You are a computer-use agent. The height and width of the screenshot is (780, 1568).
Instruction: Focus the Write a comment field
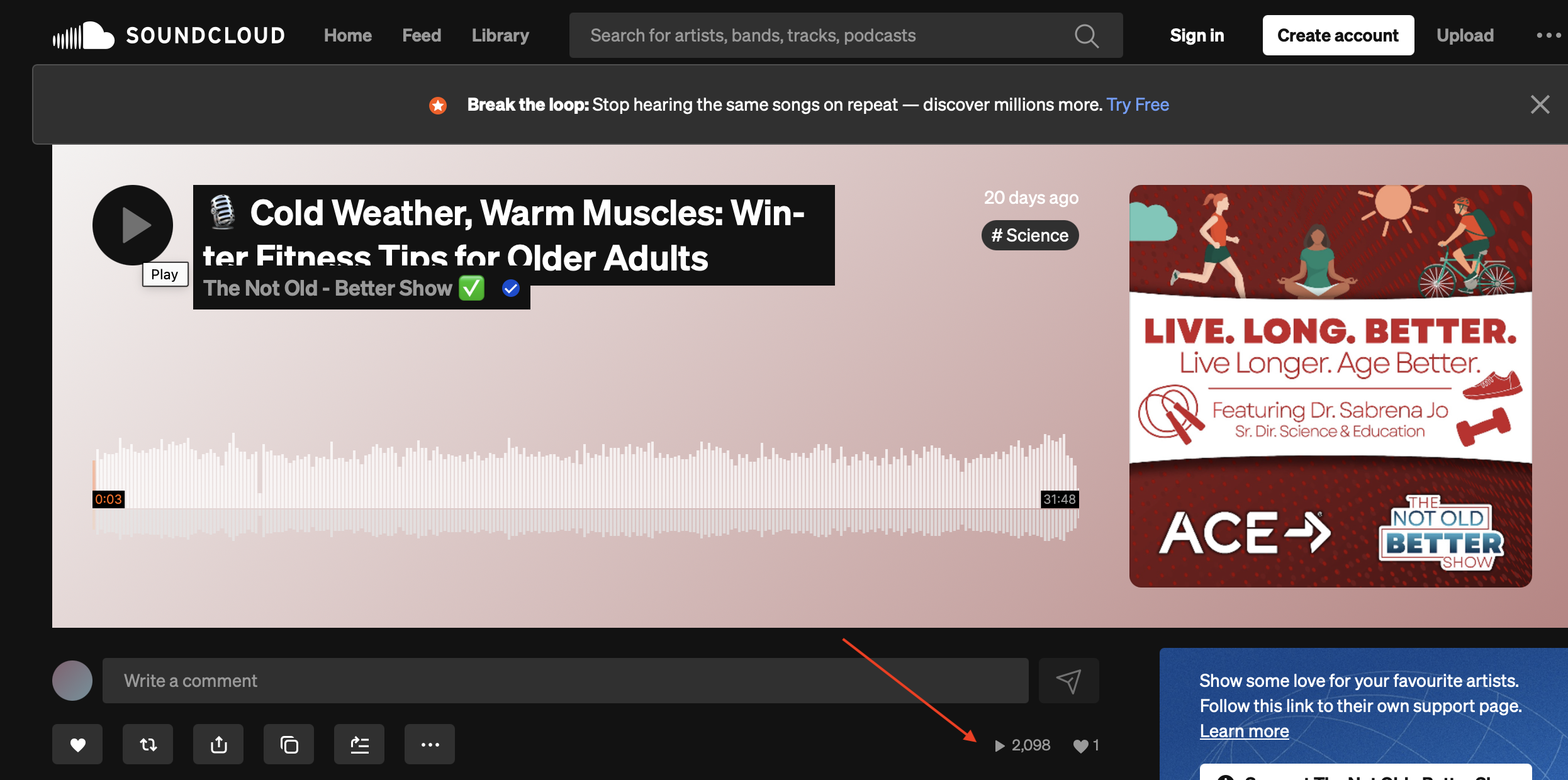pos(565,681)
